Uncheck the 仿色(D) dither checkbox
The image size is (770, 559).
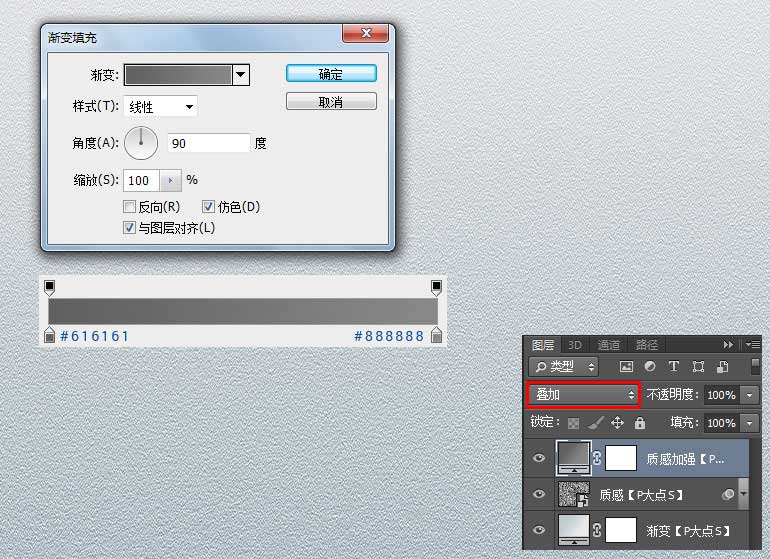point(209,207)
